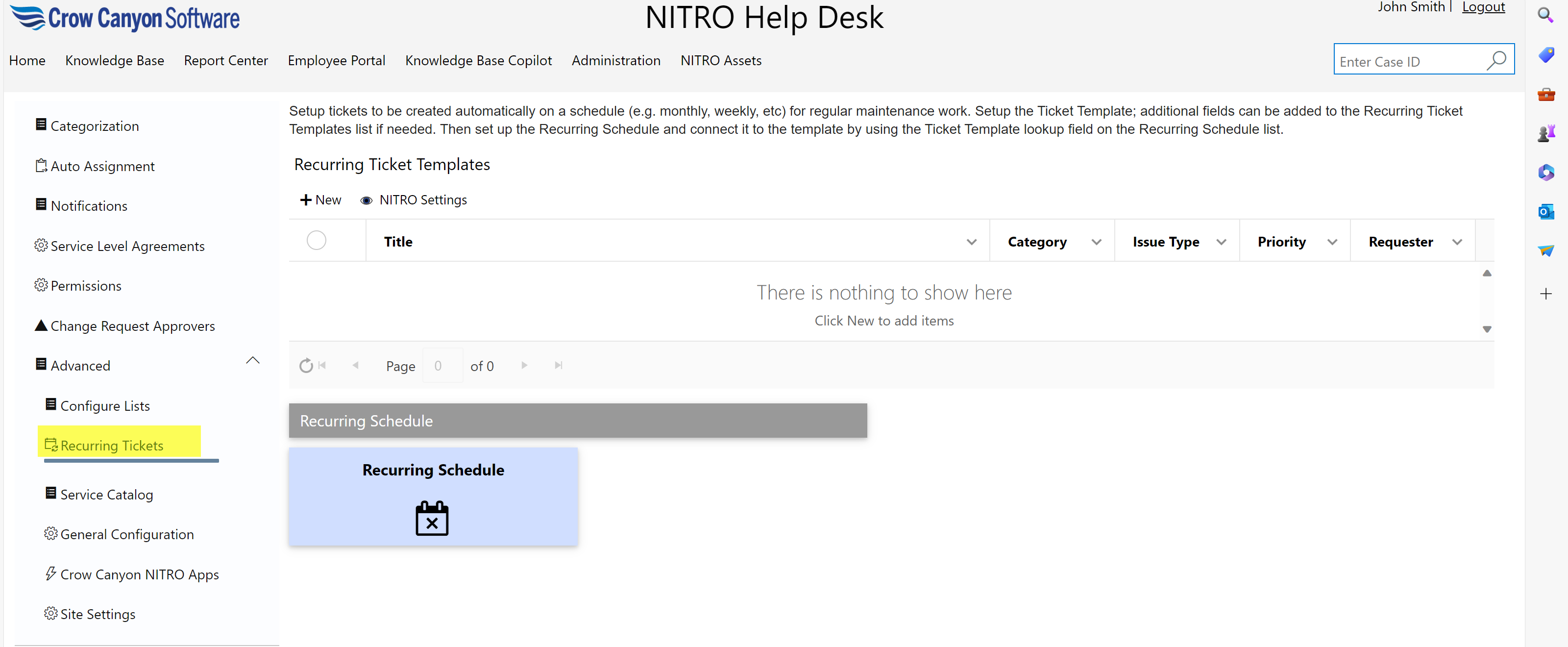Click the scroll down arrow in table
The width and height of the screenshot is (1568, 647).
point(1487,329)
